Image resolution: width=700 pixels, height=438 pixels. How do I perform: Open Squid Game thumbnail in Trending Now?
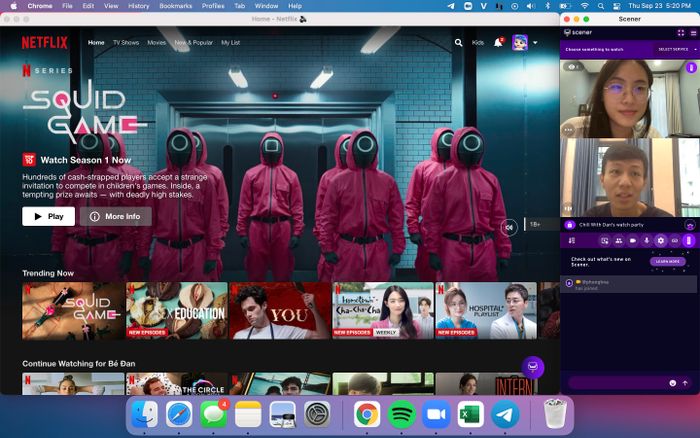pos(73,311)
